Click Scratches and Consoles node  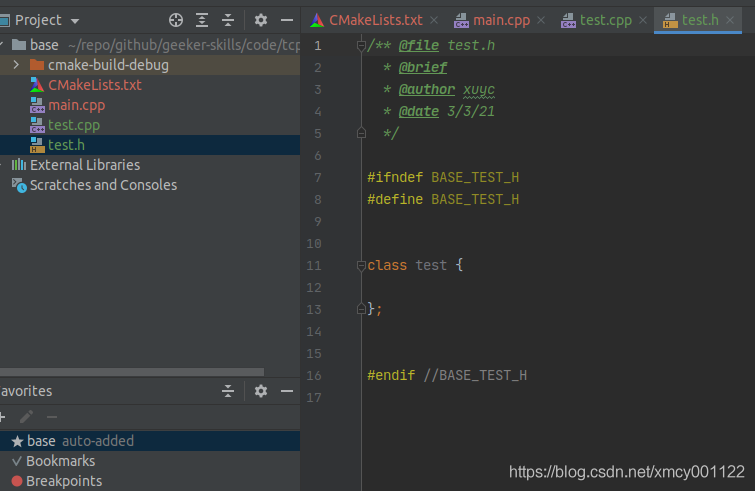[150, 185]
